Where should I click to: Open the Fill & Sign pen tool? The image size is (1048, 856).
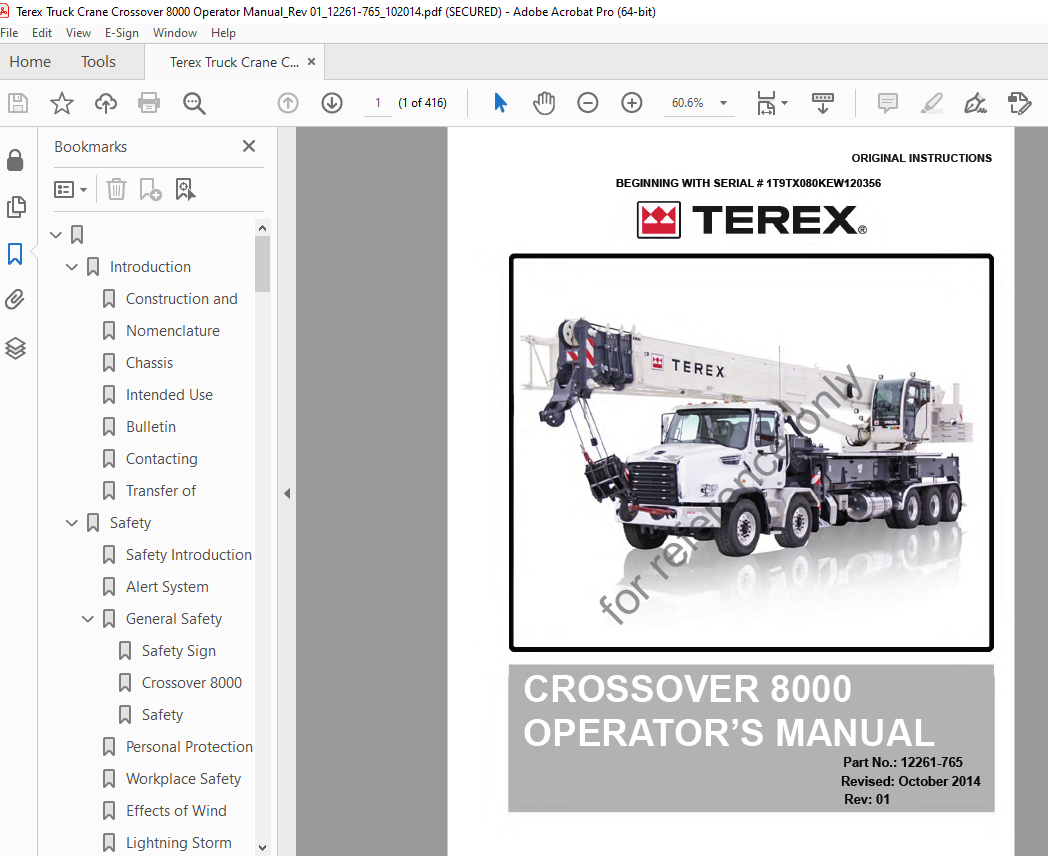click(x=975, y=103)
